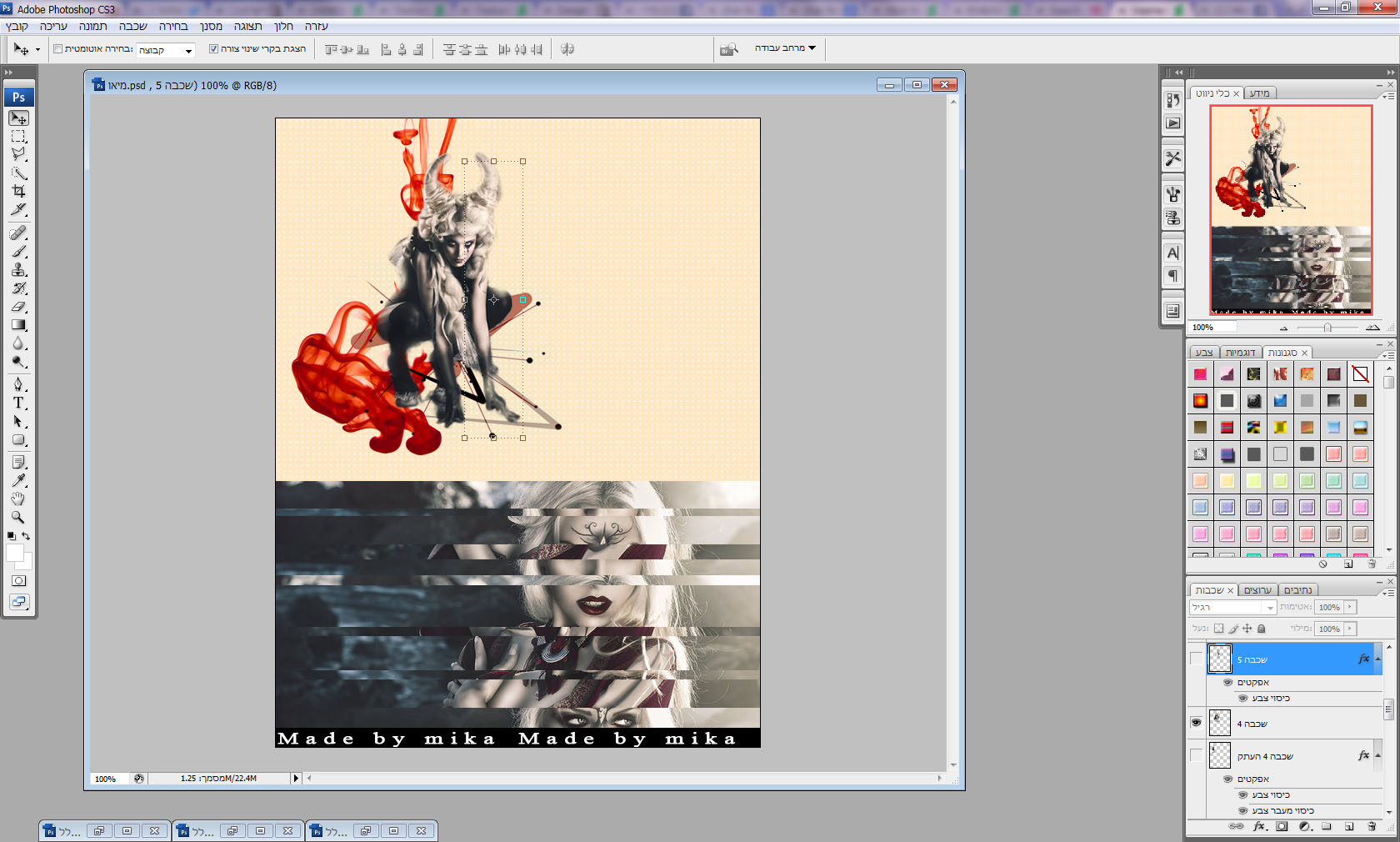Click the Navigator zoom slider
This screenshot has height=842, width=1400.
click(x=1327, y=328)
